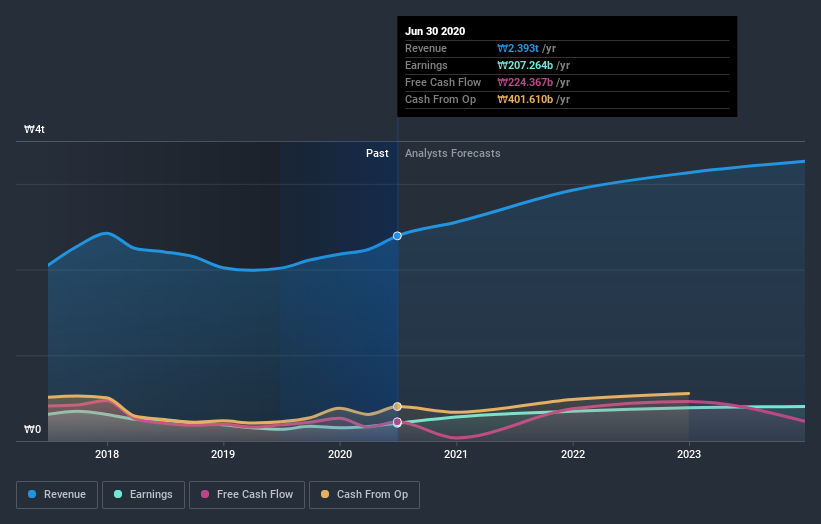Image resolution: width=821 pixels, height=524 pixels.
Task: Toggle the Cash From Op legend button
Action: pyautogui.click(x=364, y=495)
